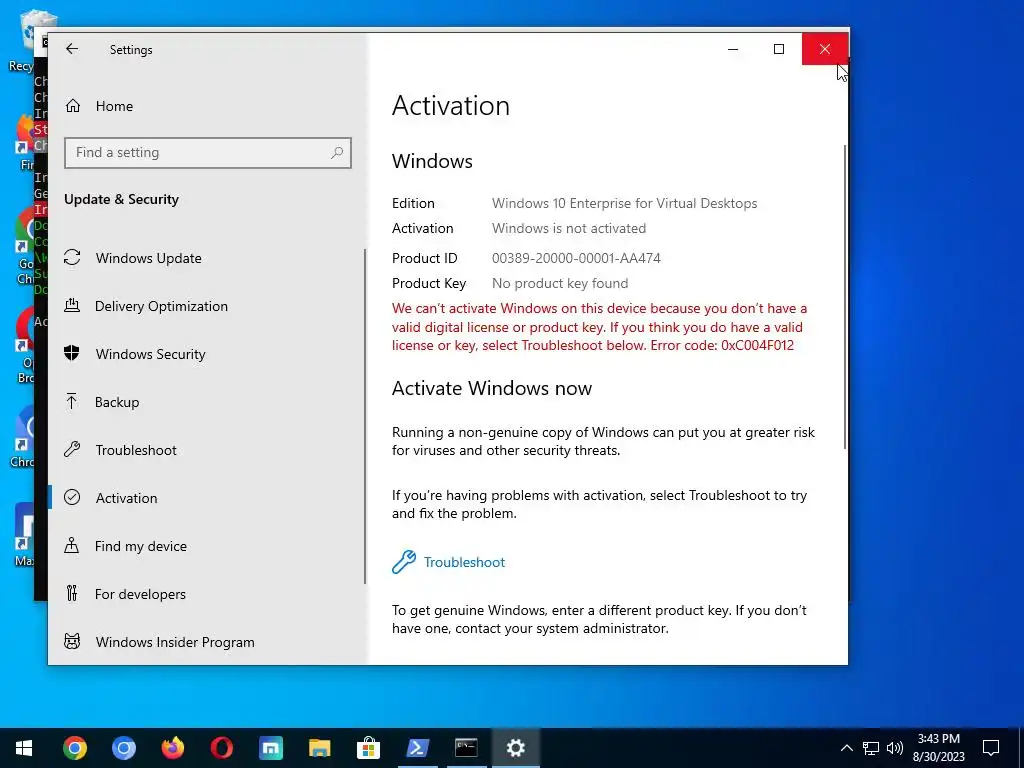Screen dimensions: 1024x768
Task: Minimize the Settings window
Action: (x=733, y=49)
